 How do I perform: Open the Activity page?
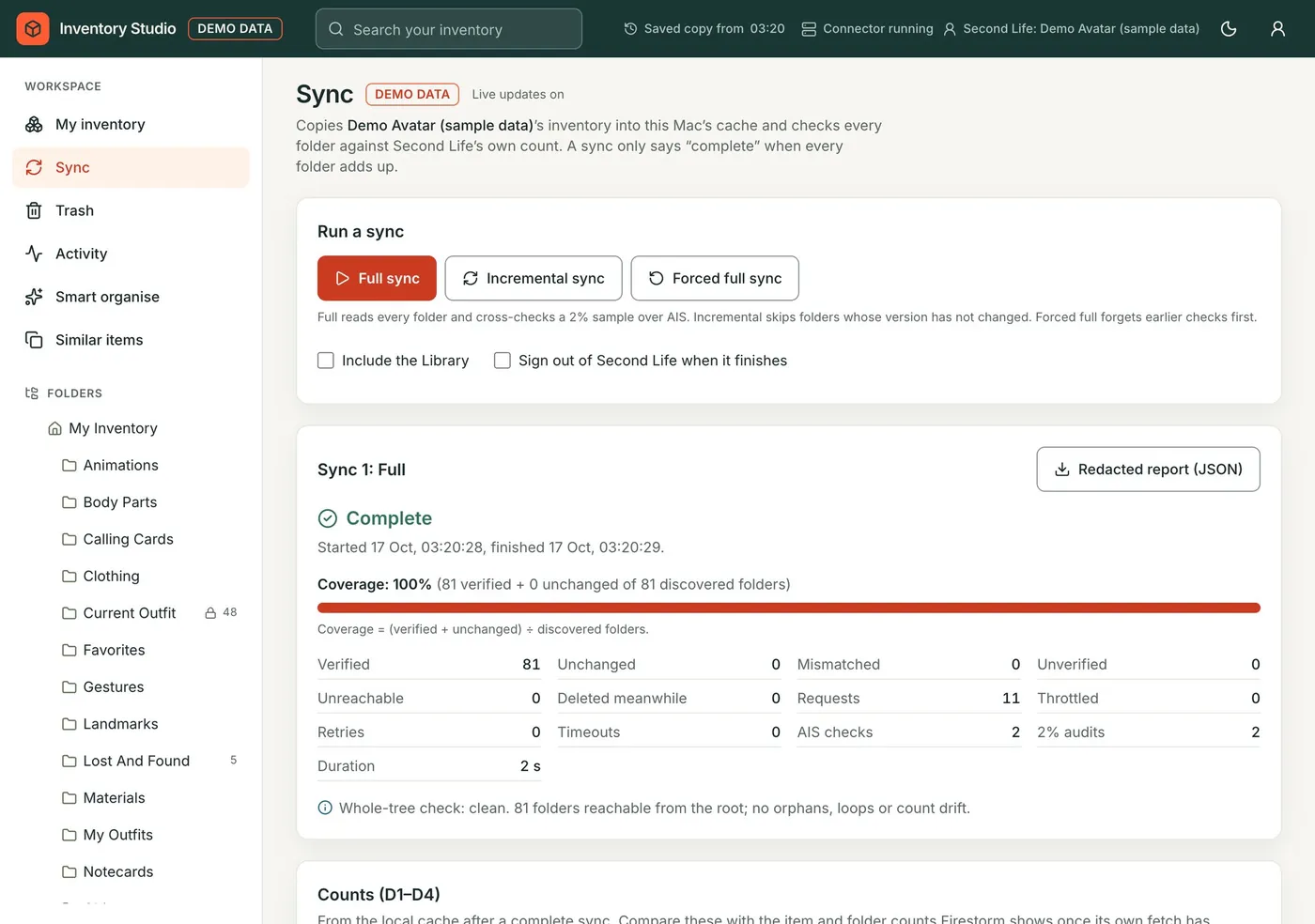[131, 254]
